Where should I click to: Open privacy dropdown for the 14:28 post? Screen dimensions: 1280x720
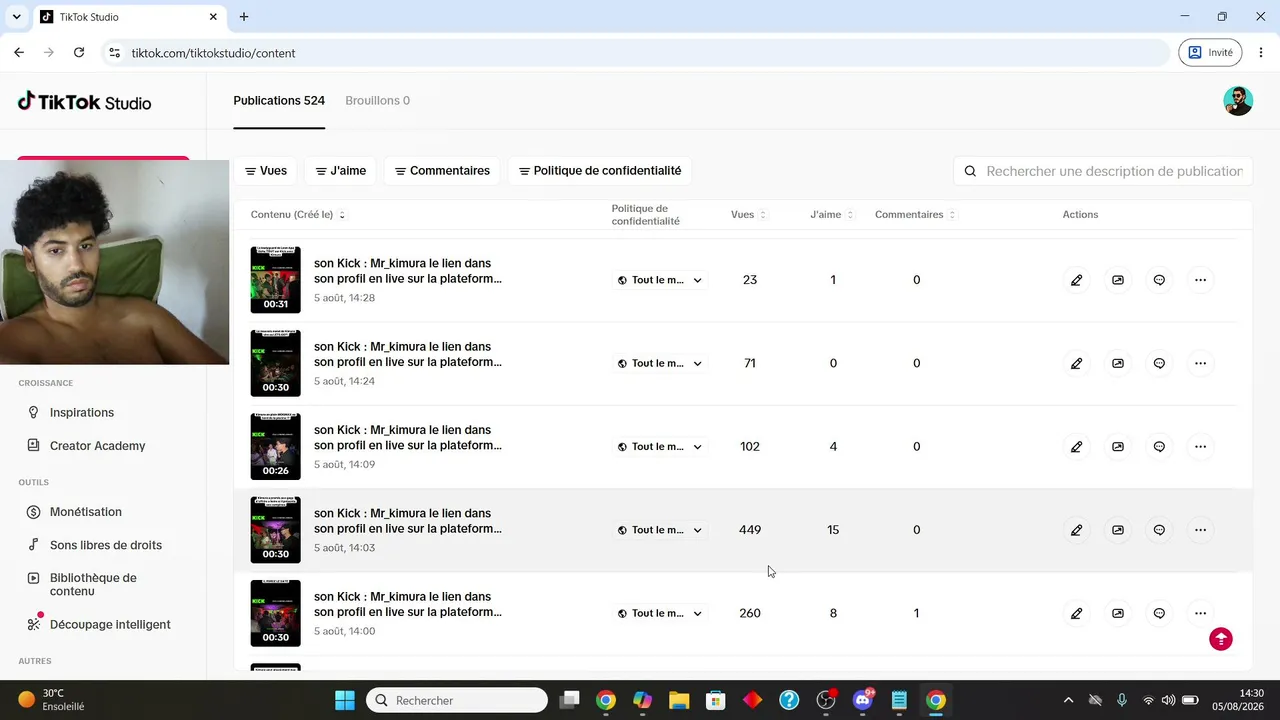(x=660, y=280)
